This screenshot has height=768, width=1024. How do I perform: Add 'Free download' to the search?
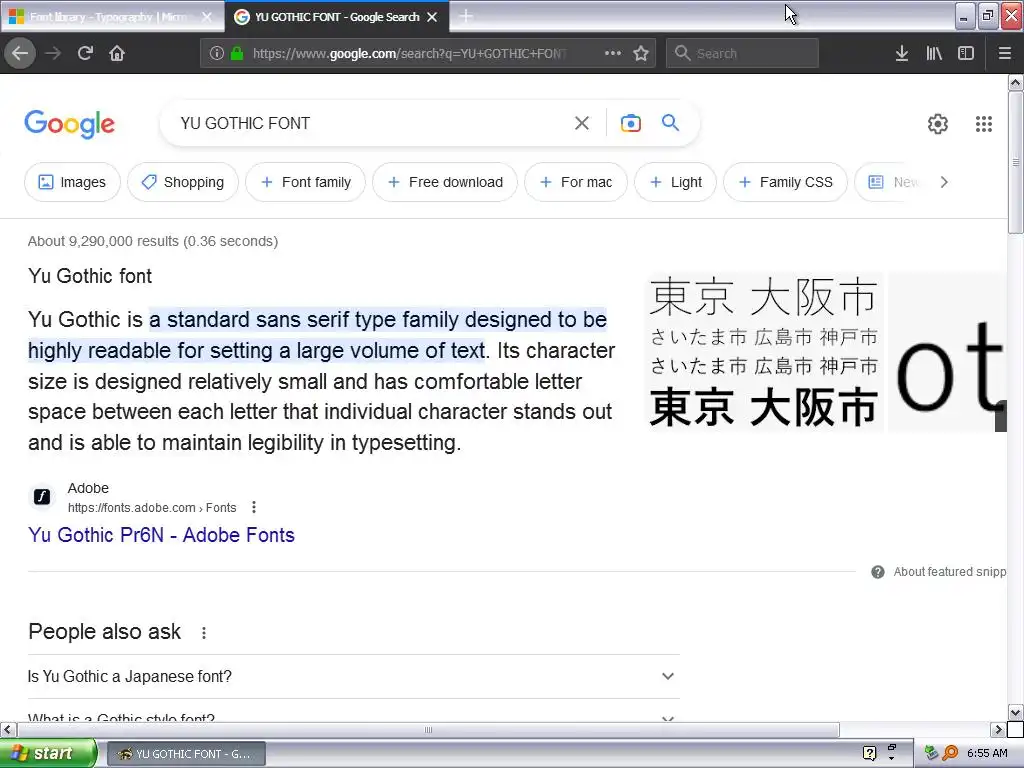click(x=445, y=182)
